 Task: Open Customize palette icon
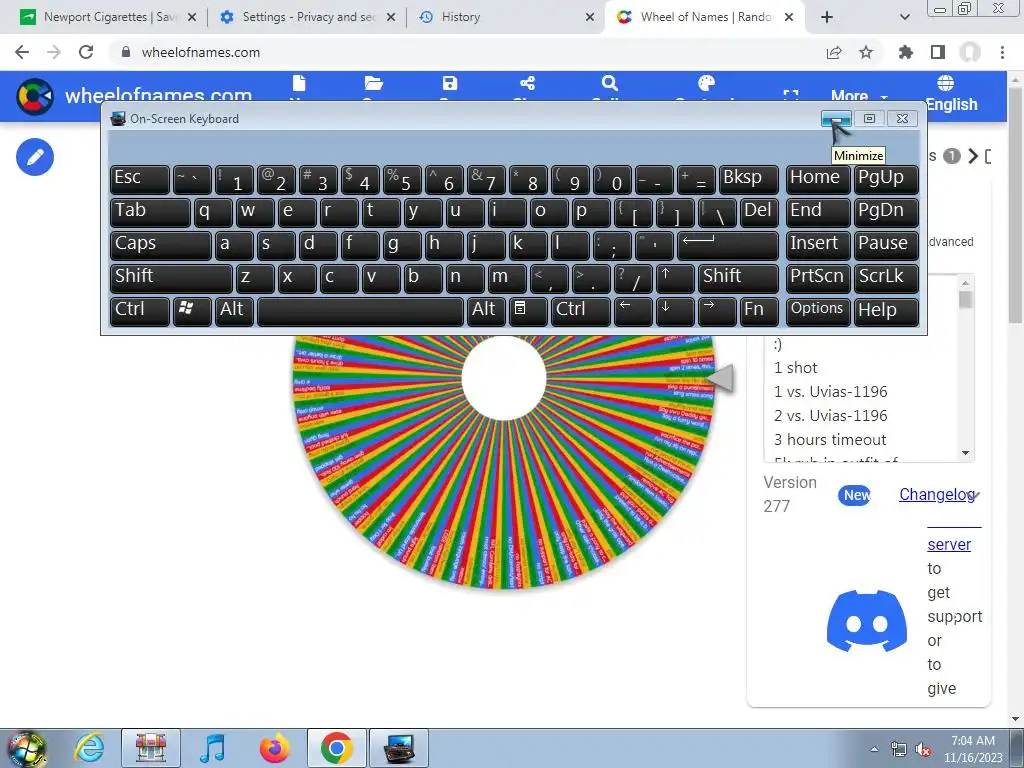(x=707, y=83)
